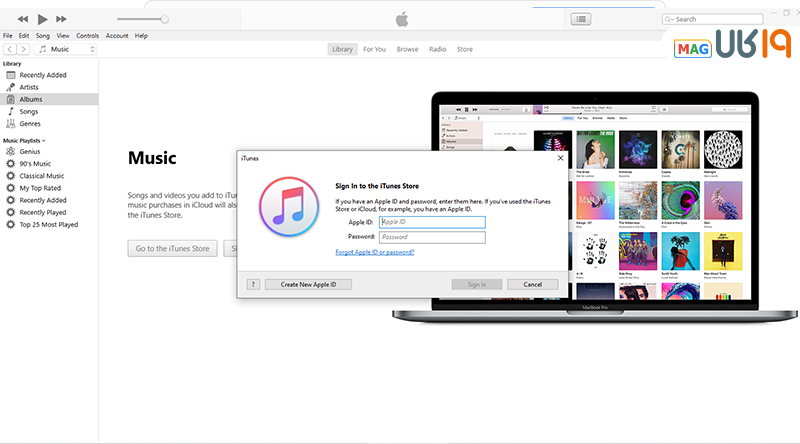Click the Fast forward next track button
The image size is (800, 444).
tap(66, 19)
